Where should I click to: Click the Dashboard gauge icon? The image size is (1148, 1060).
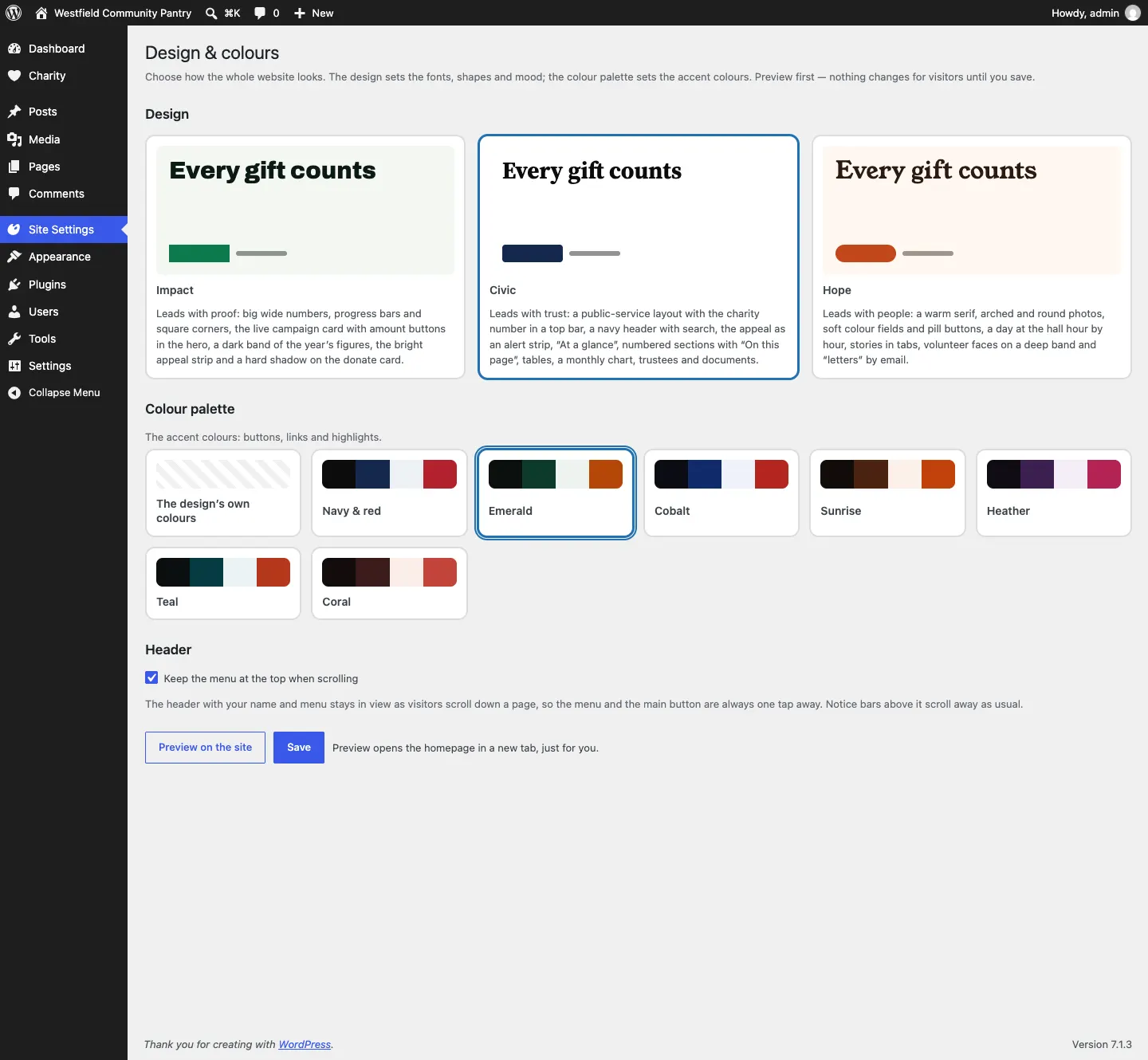tap(14, 49)
